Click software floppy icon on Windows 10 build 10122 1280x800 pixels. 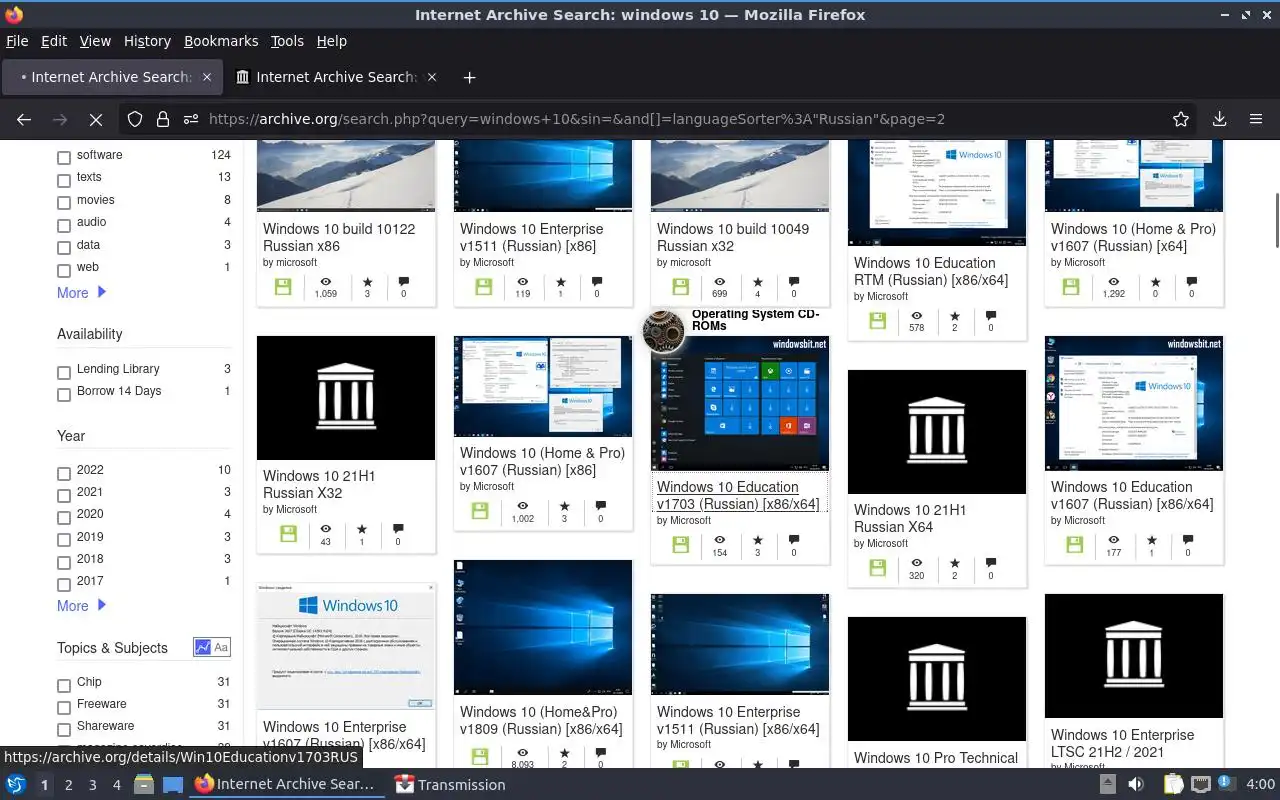(x=283, y=287)
